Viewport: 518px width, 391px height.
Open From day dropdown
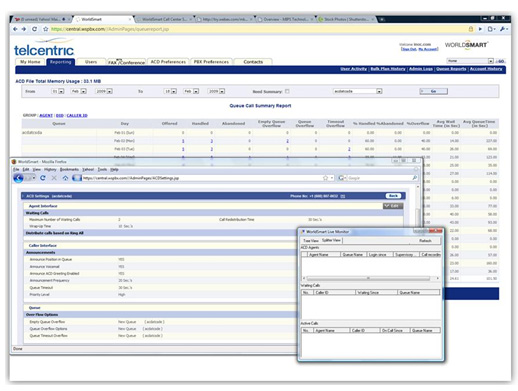pos(58,91)
